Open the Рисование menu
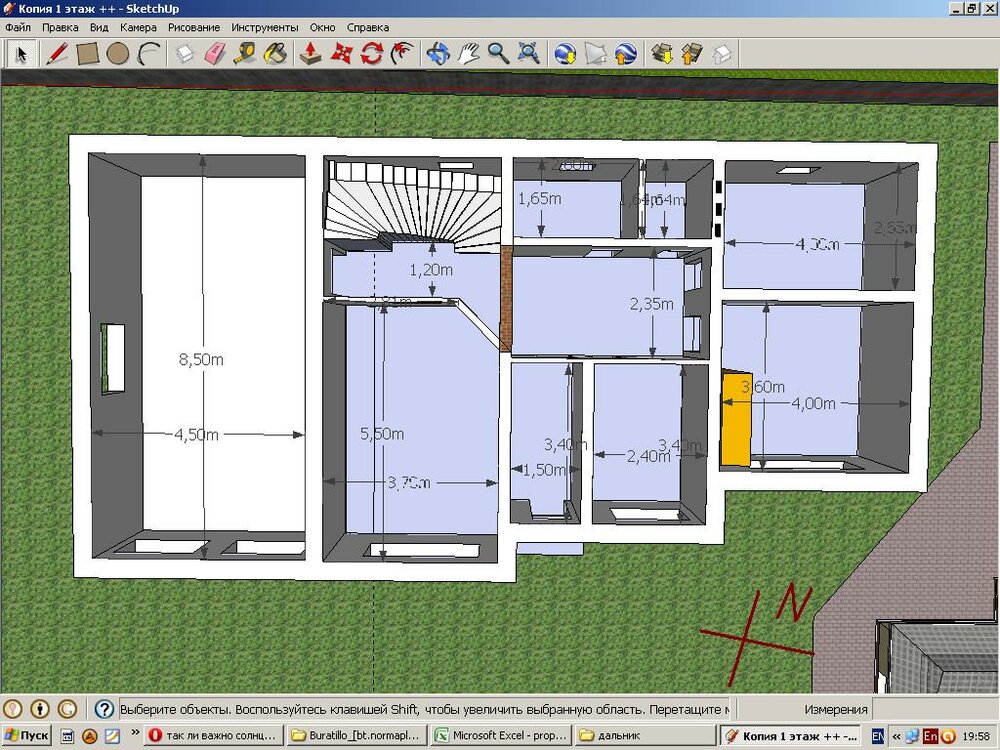 194,28
